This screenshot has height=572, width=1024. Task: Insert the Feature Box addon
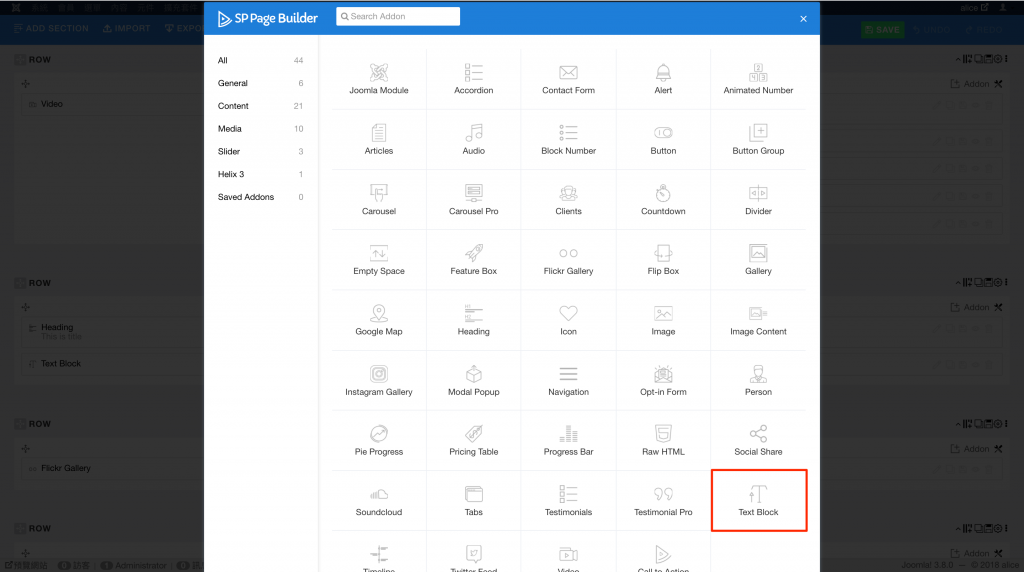[473, 260]
